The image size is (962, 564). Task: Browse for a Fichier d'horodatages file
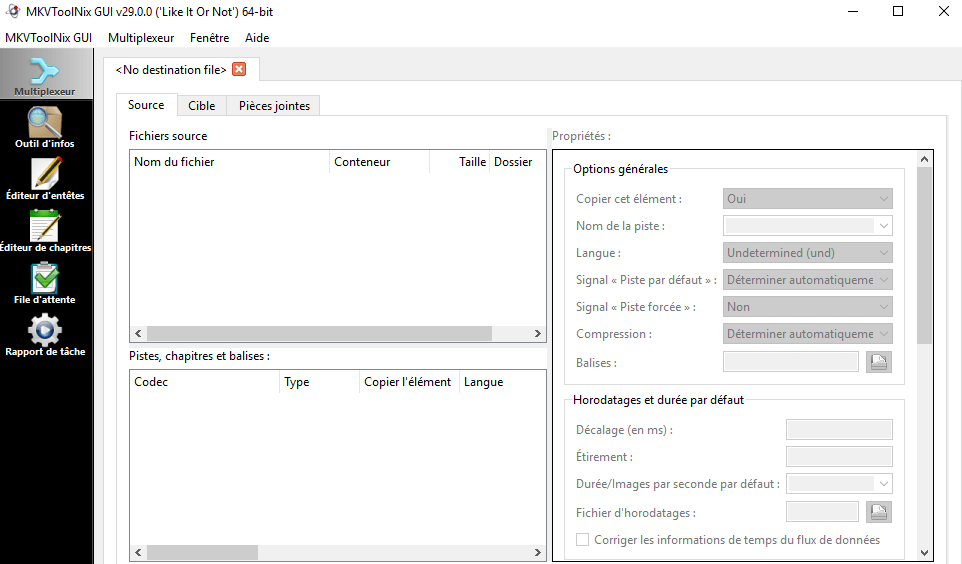click(x=879, y=512)
